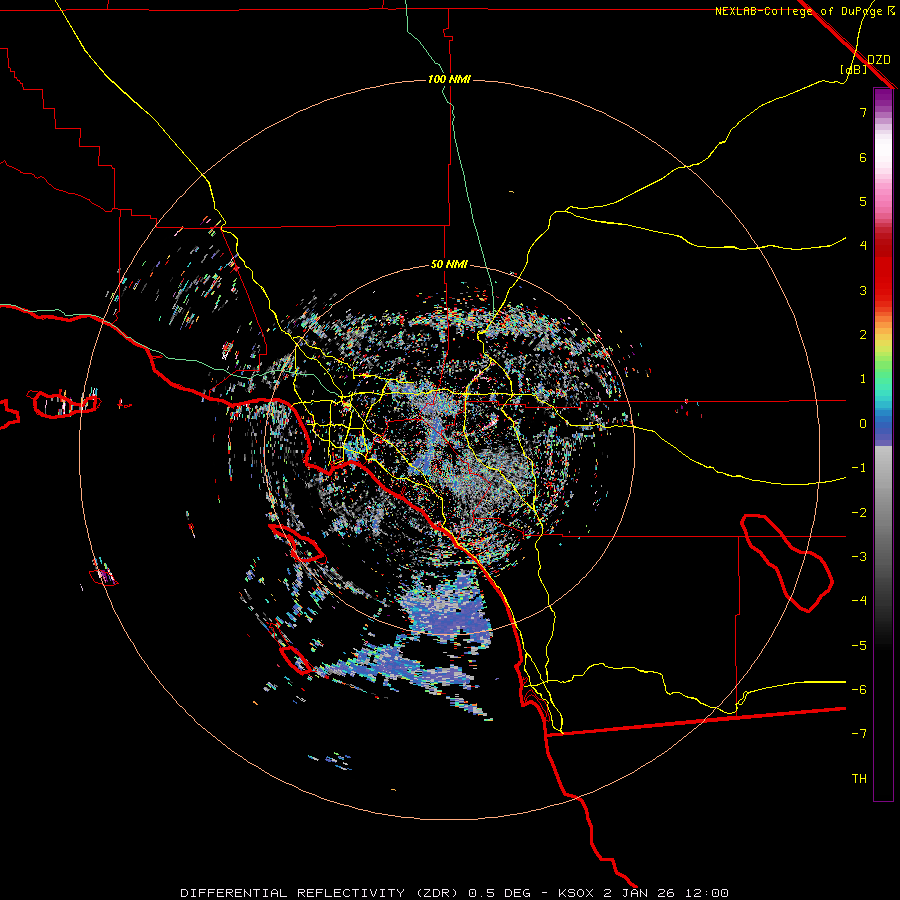Click the [dB] unit label
Viewport: 900px width, 900px height.
tap(854, 70)
